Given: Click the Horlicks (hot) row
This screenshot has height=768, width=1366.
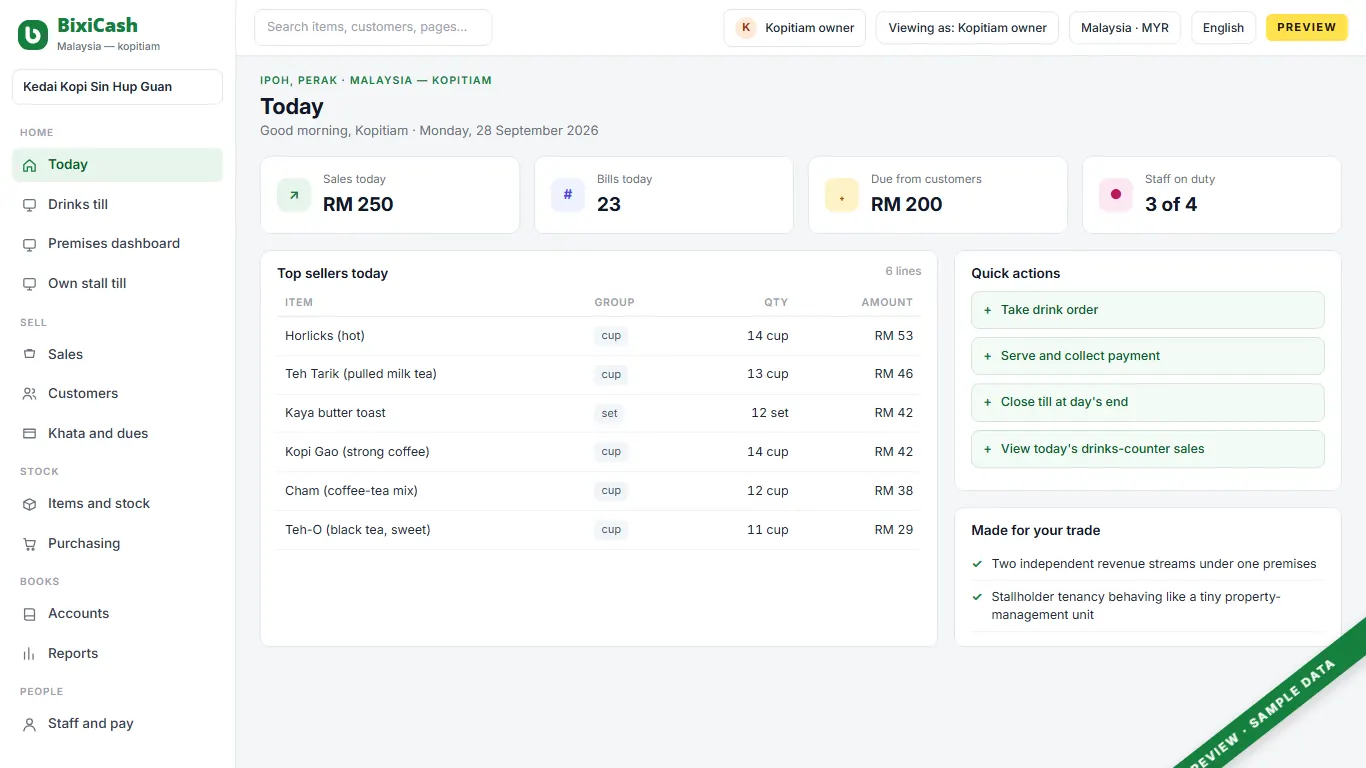Looking at the screenshot, I should click(x=599, y=336).
